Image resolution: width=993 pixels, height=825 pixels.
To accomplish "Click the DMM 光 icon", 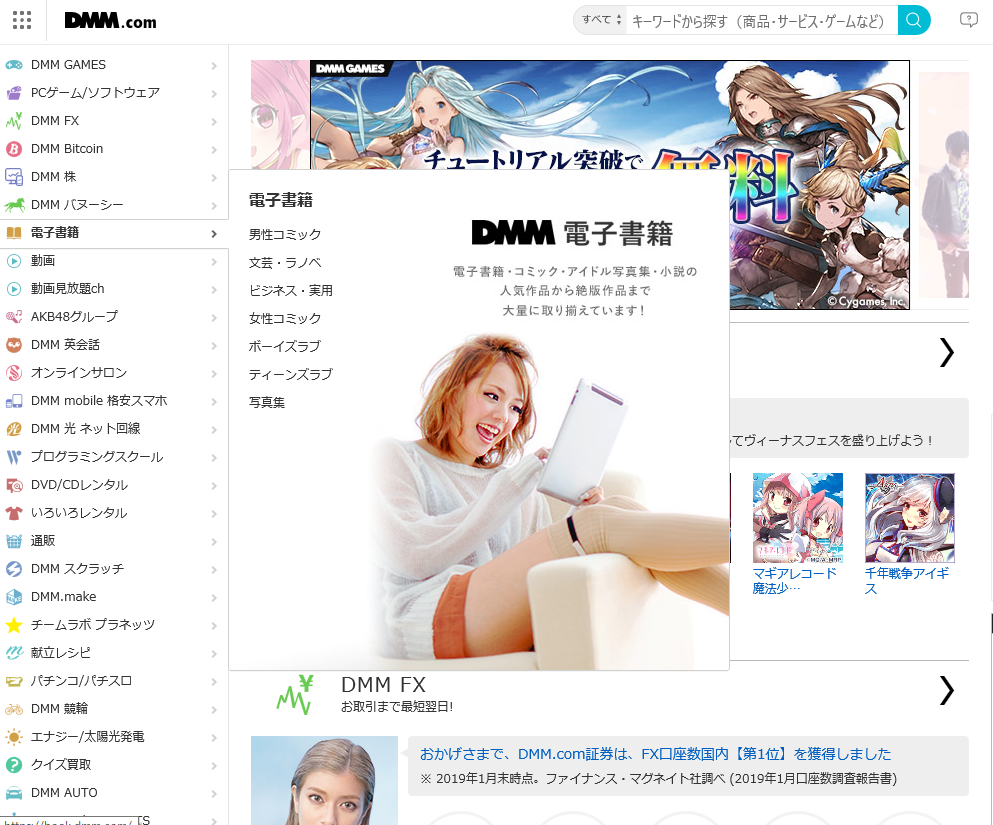I will pyautogui.click(x=14, y=429).
